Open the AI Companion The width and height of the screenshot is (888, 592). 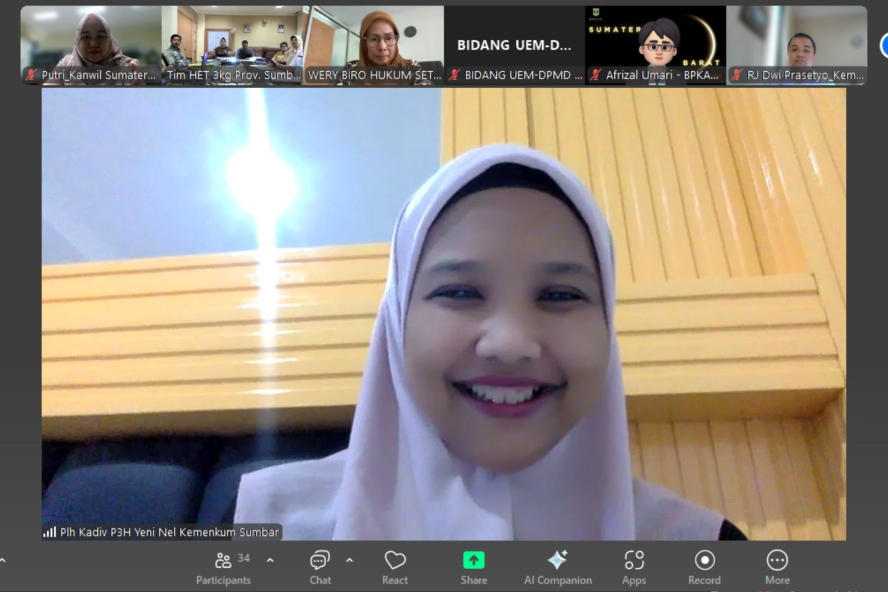(557, 567)
